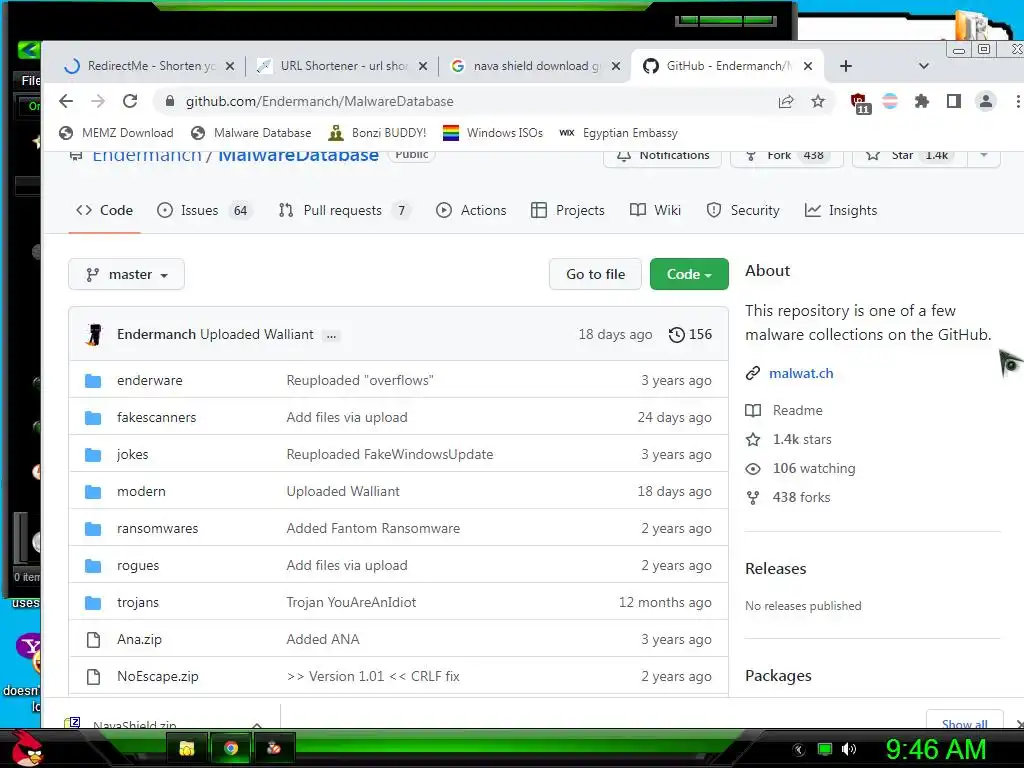
Task: Click the volume speaker tray icon
Action: click(x=848, y=750)
